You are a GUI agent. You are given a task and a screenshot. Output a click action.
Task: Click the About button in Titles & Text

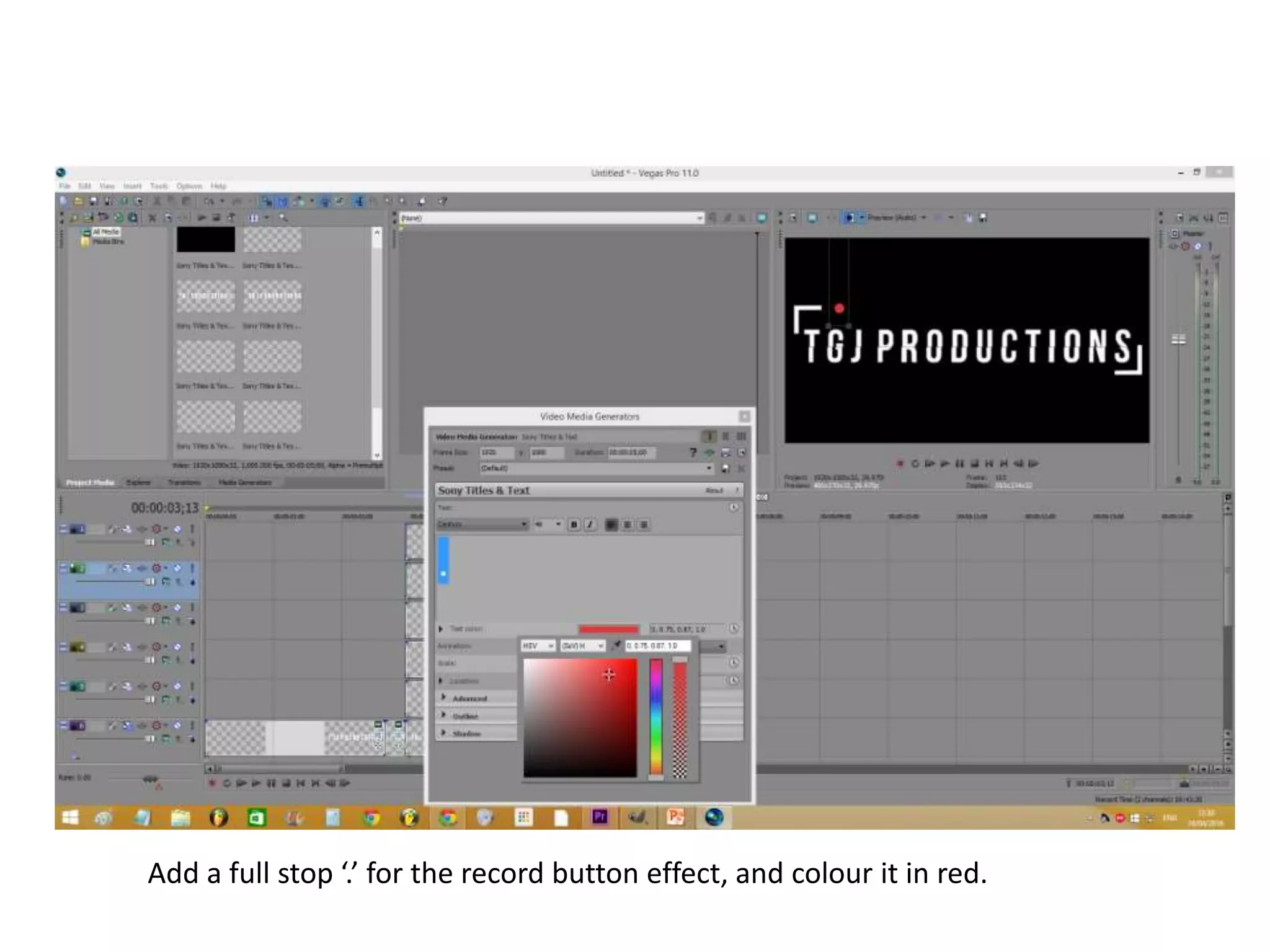pos(714,490)
